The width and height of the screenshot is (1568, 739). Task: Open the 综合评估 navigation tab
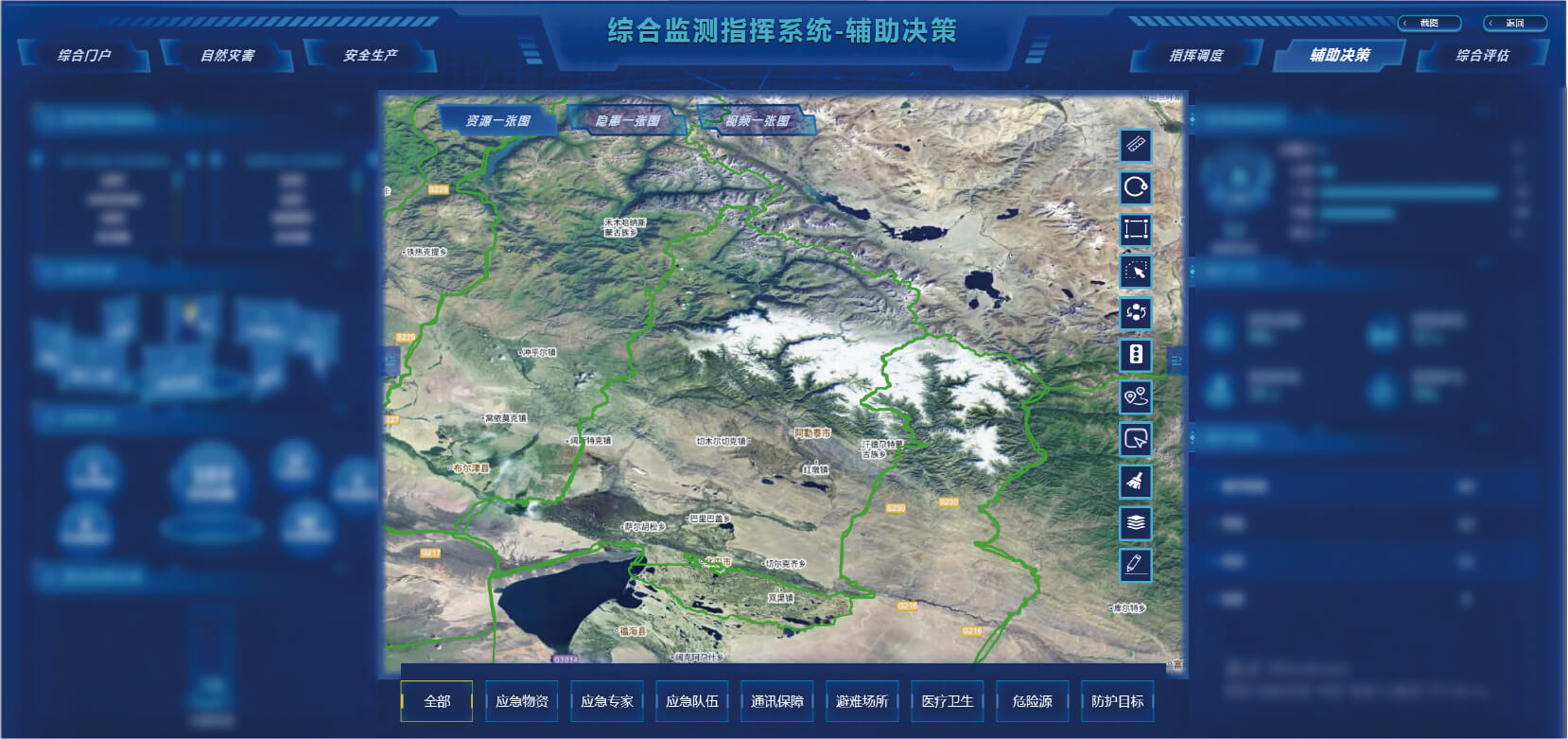pyautogui.click(x=1482, y=56)
